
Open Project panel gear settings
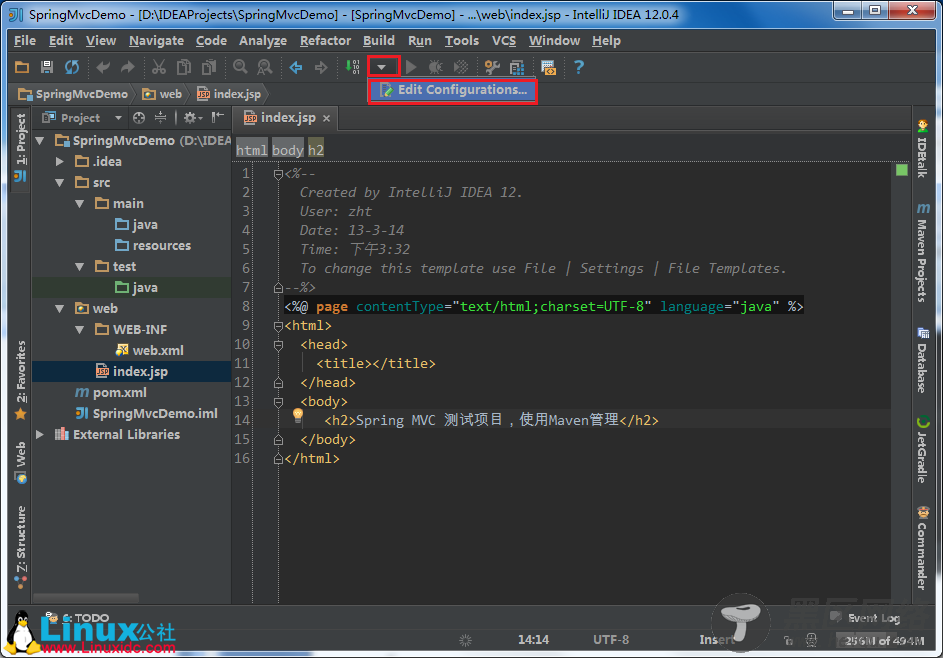192,118
